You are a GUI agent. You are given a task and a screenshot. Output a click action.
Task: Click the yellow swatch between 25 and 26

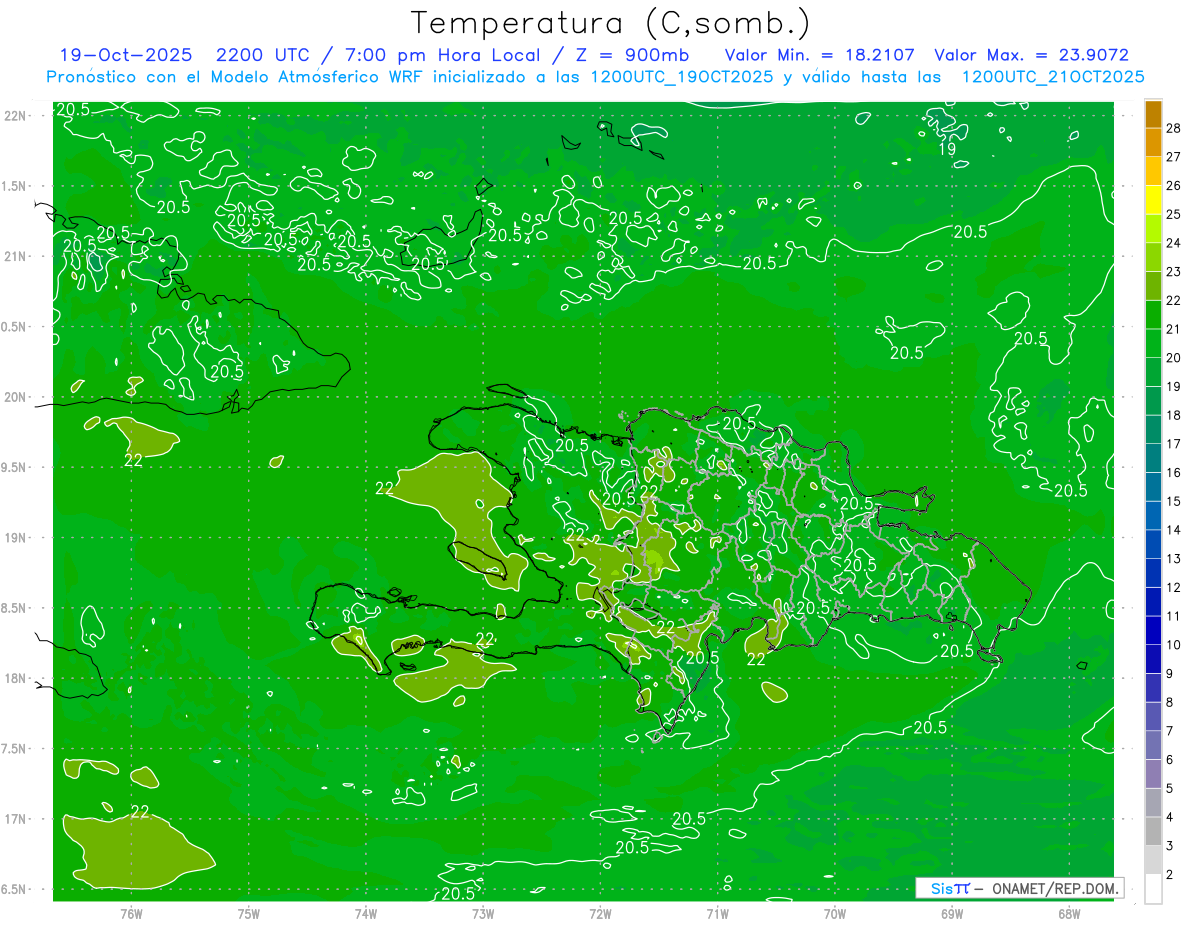1153,199
